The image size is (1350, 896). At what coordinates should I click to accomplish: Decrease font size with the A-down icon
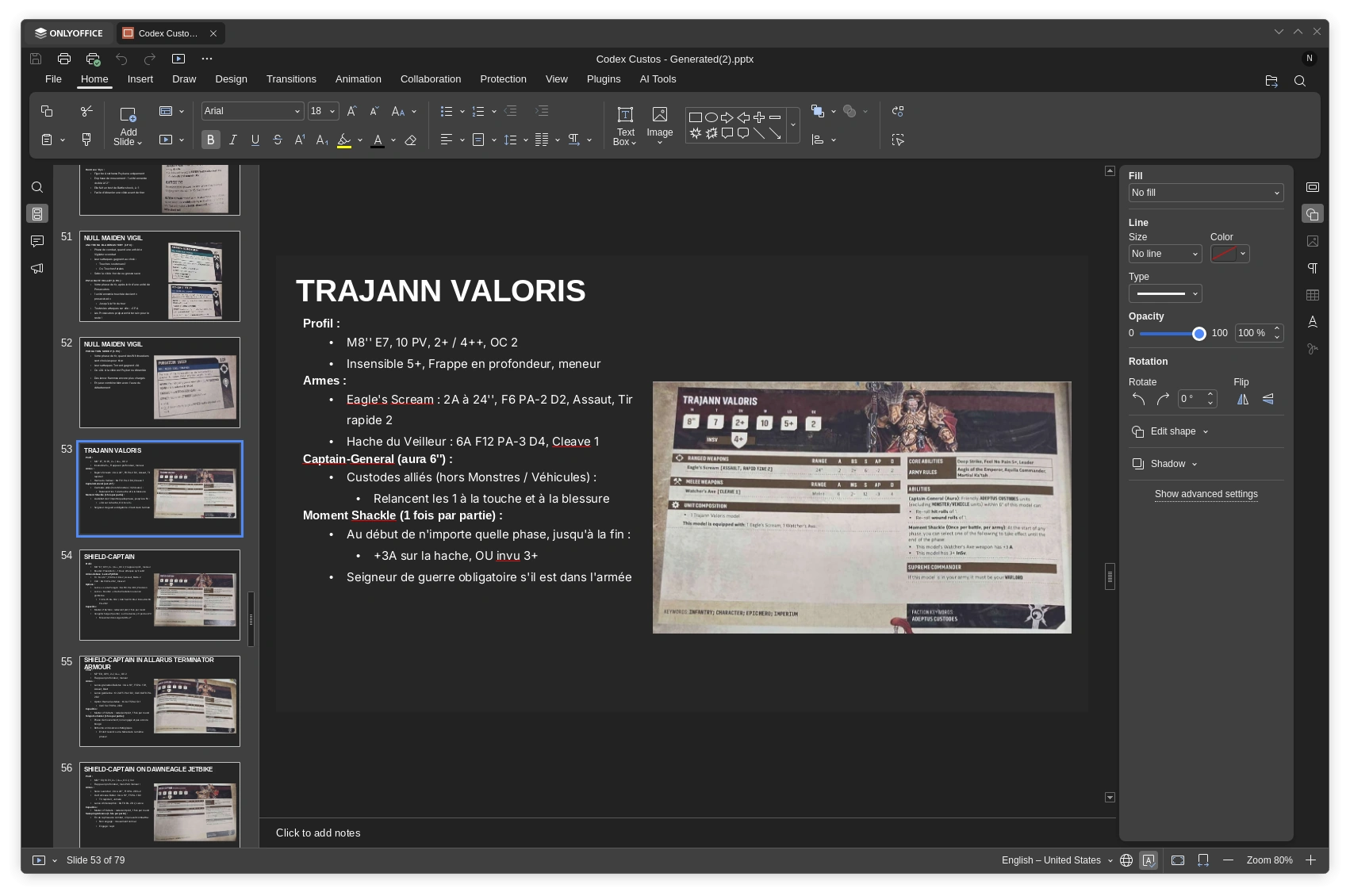point(374,111)
